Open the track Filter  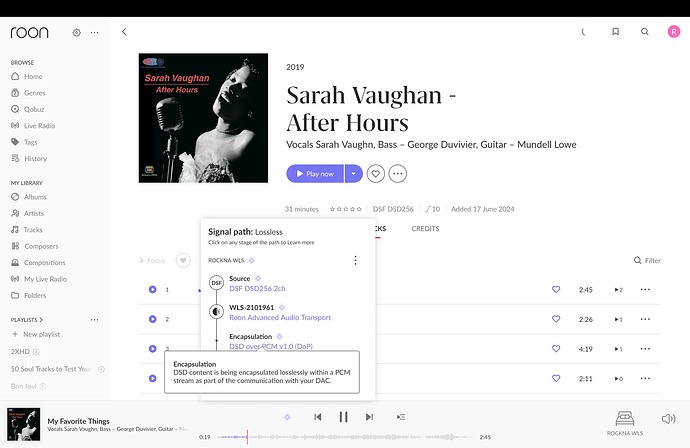647,261
